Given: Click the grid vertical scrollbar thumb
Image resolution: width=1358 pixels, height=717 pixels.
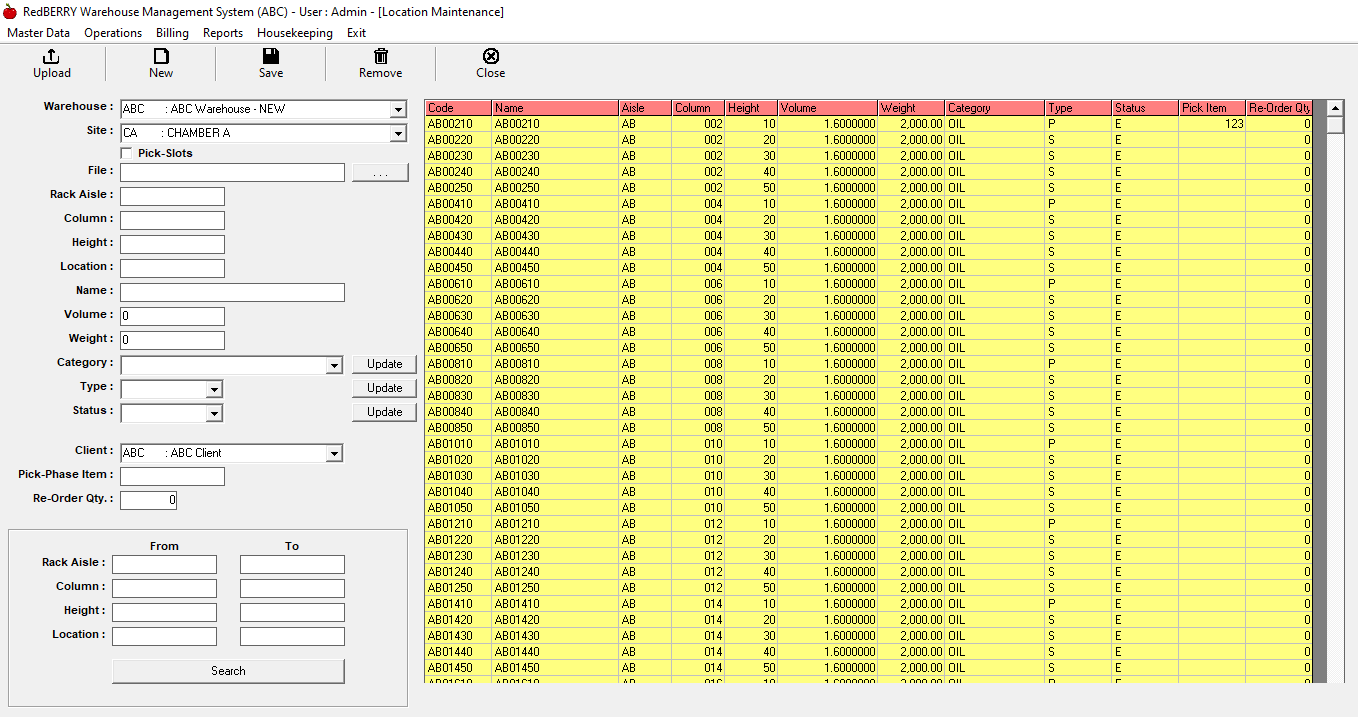Looking at the screenshot, I should pyautogui.click(x=1335, y=125).
